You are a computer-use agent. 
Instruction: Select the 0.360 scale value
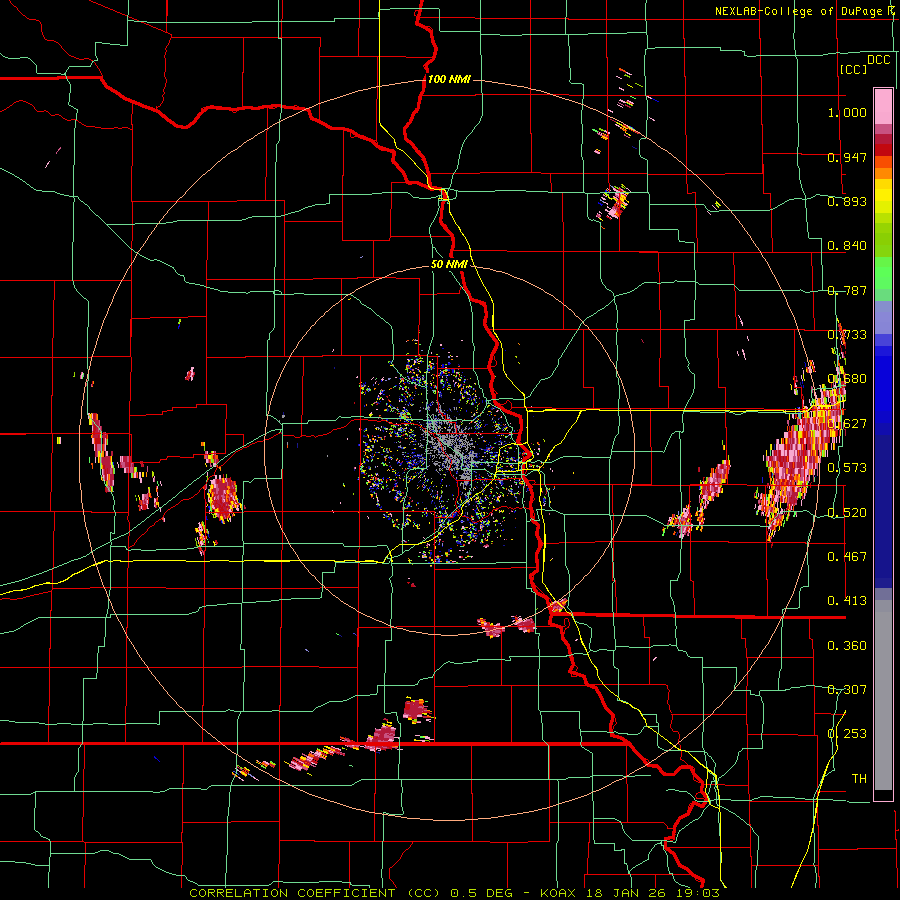847,646
